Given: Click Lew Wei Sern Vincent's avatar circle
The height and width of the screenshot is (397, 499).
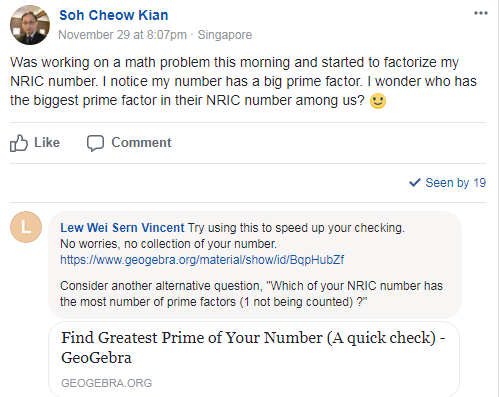Looking at the screenshot, I should pos(26,227).
